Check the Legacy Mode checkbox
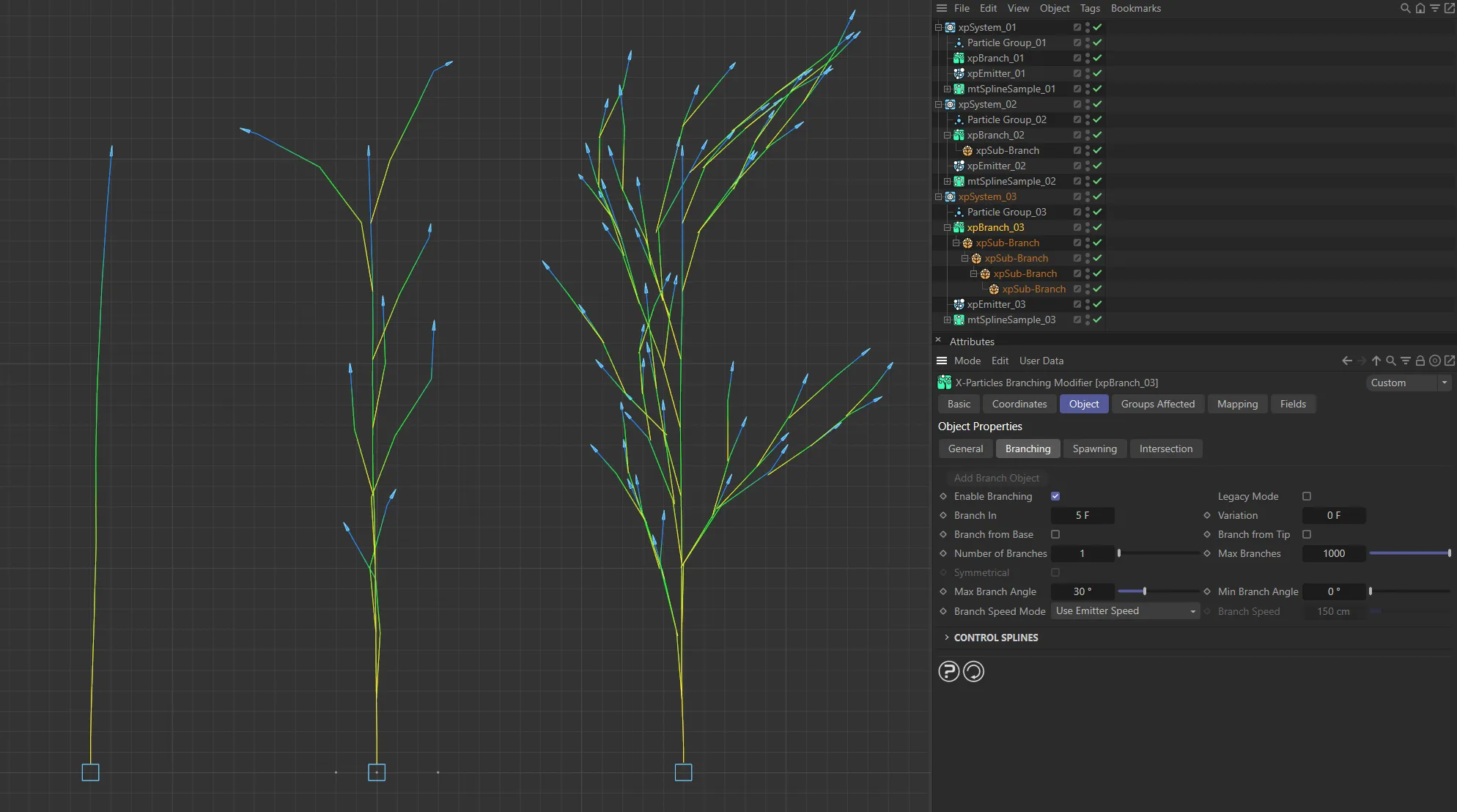Viewport: 1457px width, 812px height. [1306, 496]
